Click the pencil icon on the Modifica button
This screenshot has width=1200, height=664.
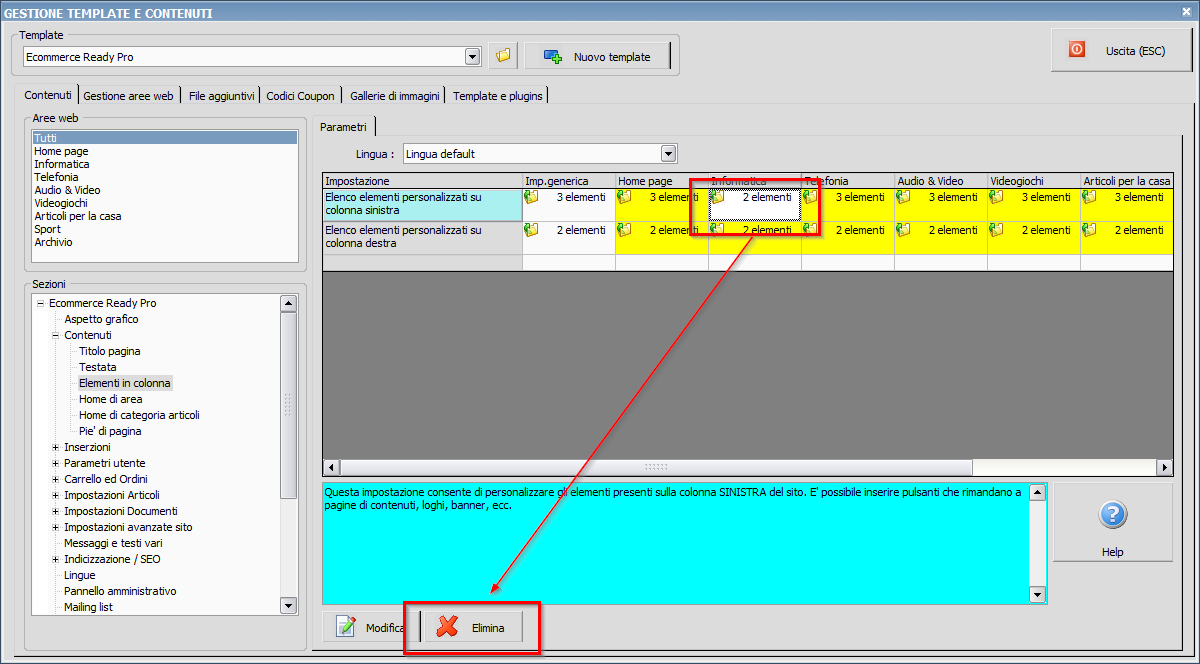click(347, 627)
